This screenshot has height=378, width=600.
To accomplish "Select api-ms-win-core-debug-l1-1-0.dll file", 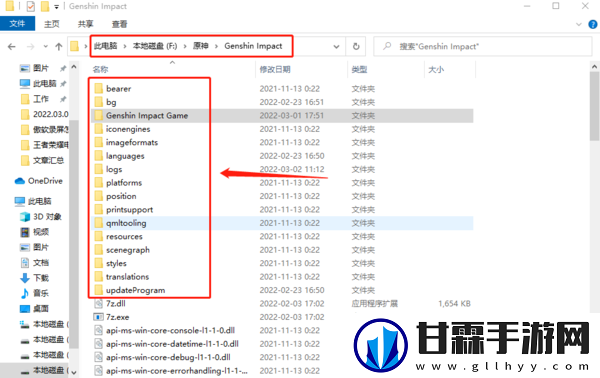I will [168, 357].
